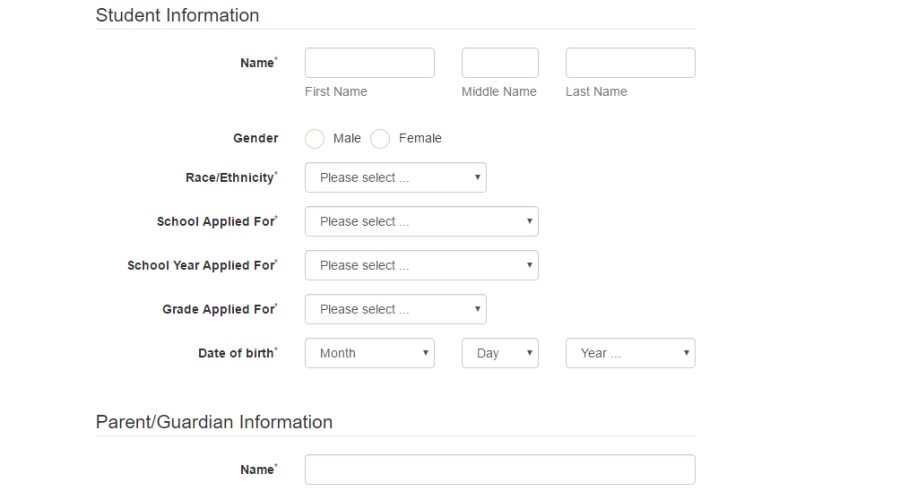Click the First Name input field
Image resolution: width=900 pixels, height=491 pixels.
369,63
